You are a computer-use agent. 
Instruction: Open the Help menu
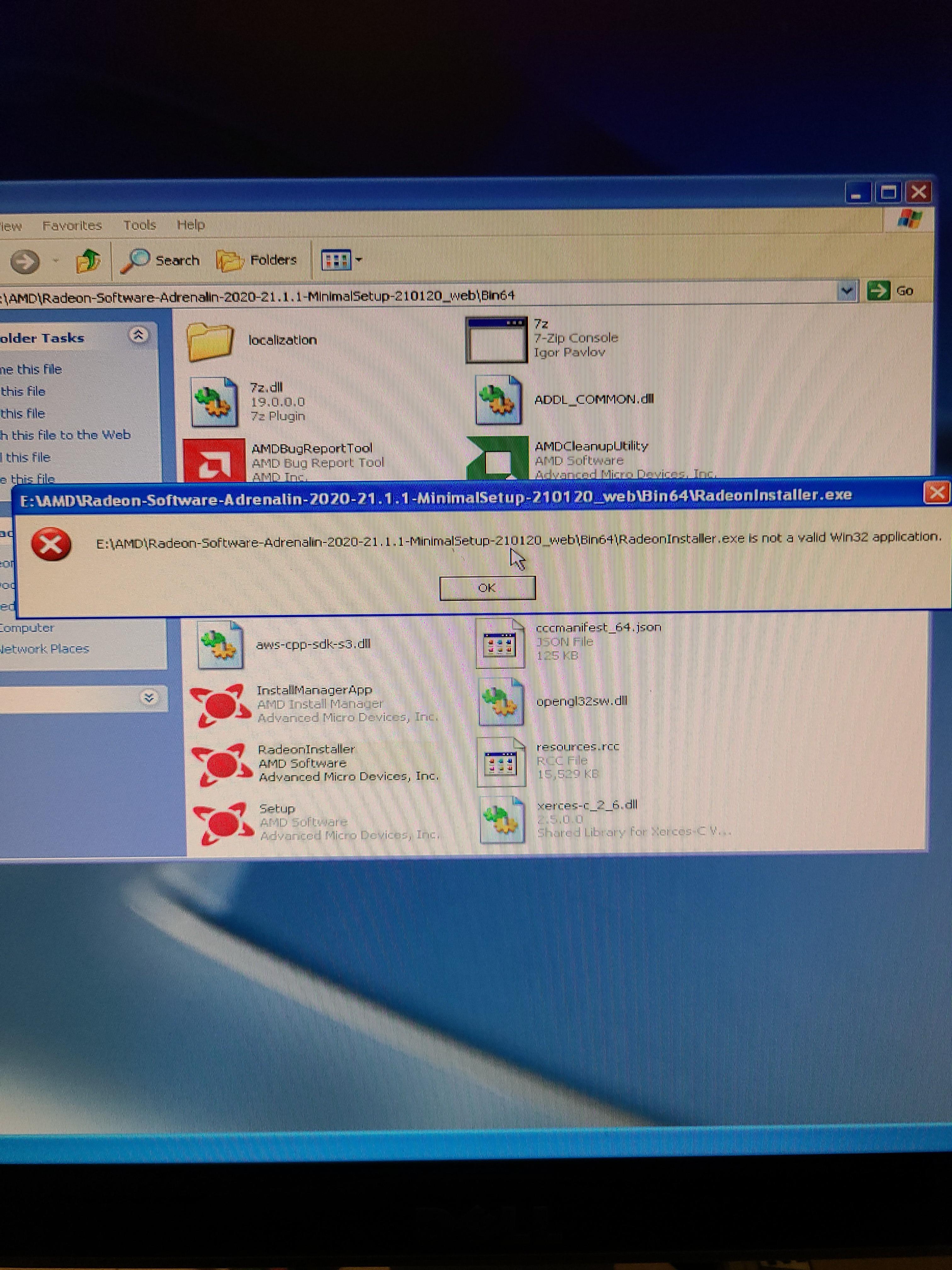pos(190,225)
